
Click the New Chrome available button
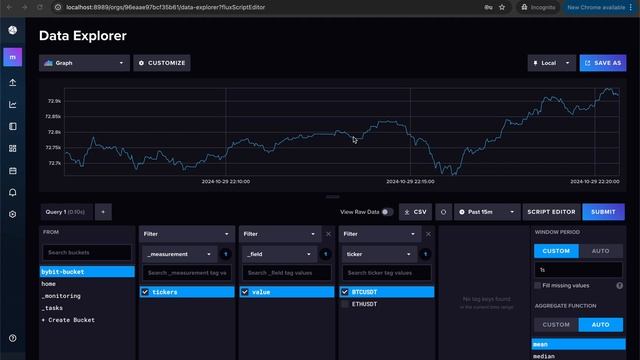tap(600, 7)
